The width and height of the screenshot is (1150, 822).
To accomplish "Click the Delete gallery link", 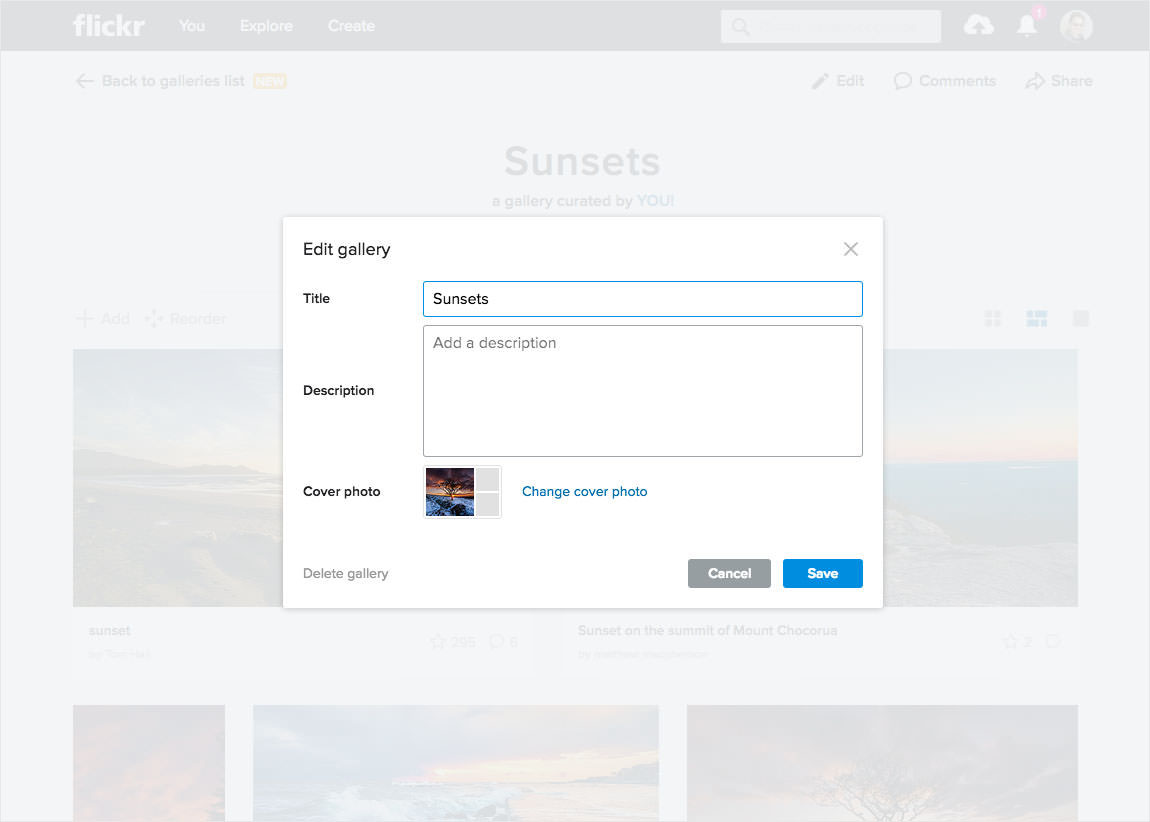I will coord(345,573).
